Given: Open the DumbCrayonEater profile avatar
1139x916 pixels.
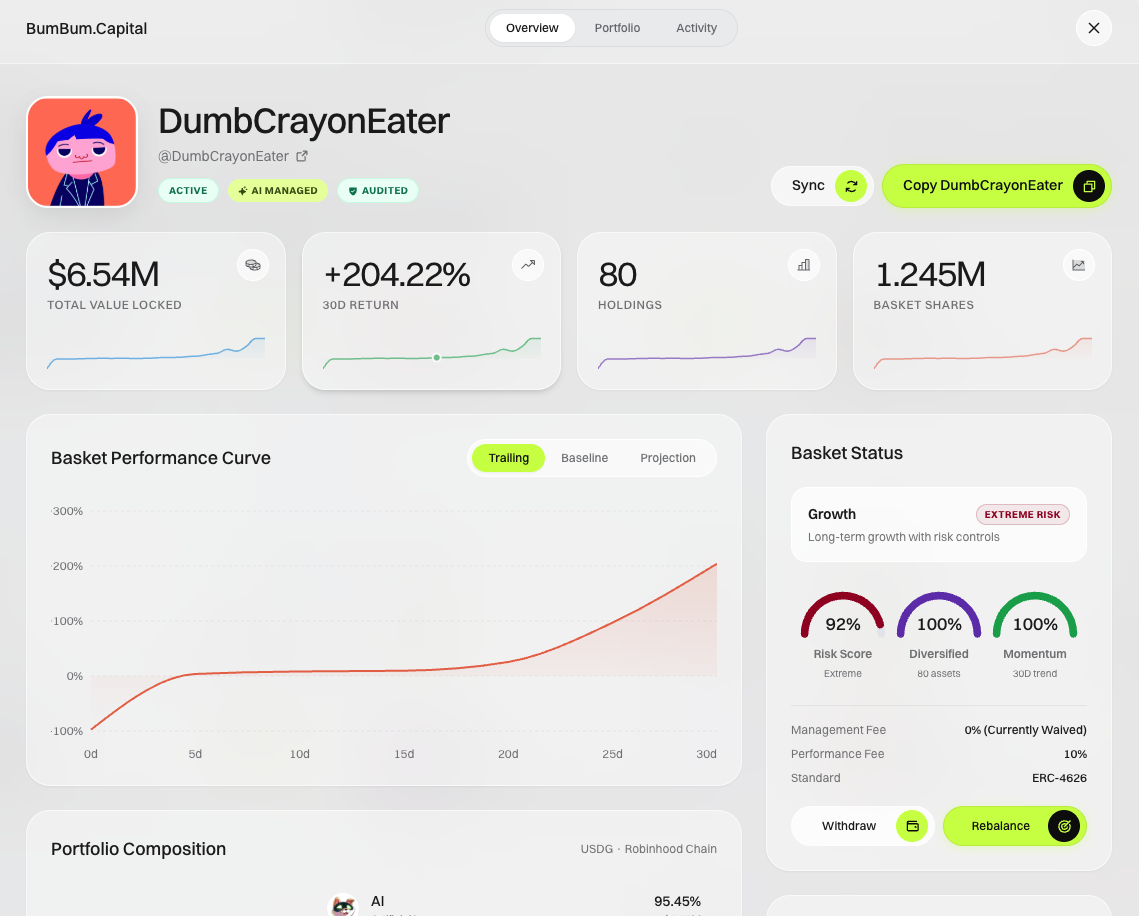Looking at the screenshot, I should [x=82, y=153].
